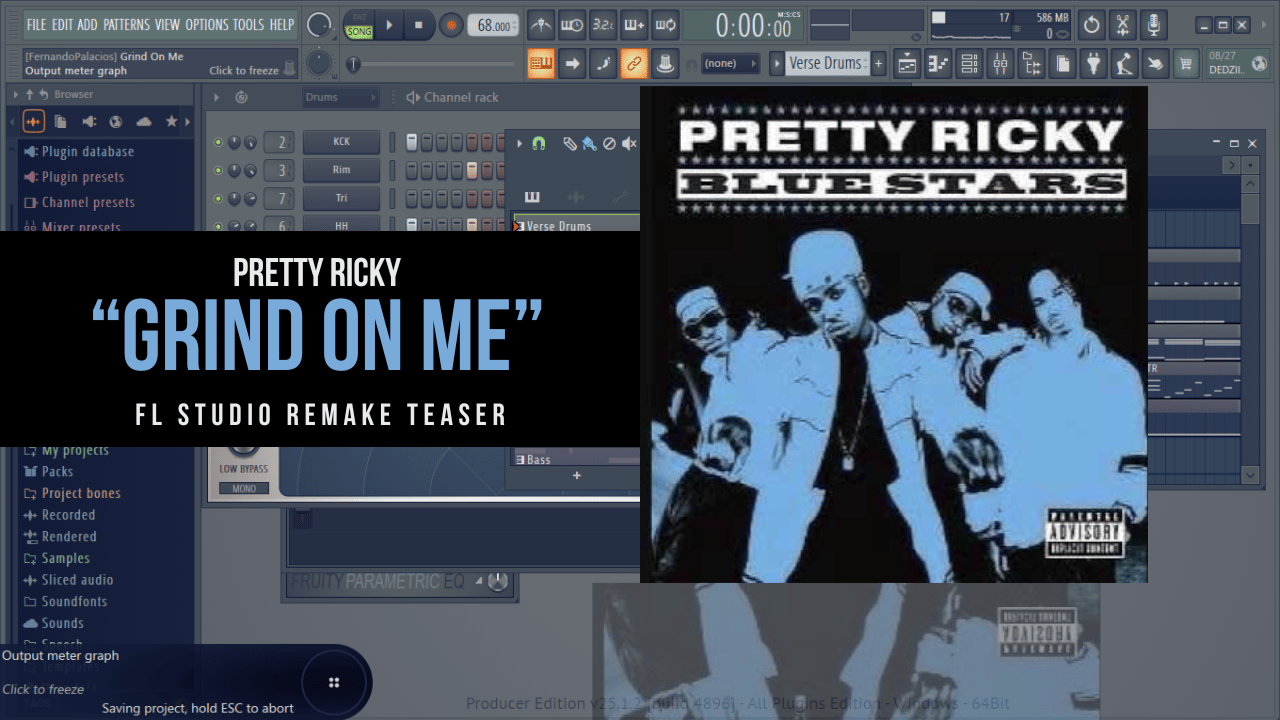Switch the PAT/SONG mode toggle
The image size is (1280, 720).
(358, 25)
